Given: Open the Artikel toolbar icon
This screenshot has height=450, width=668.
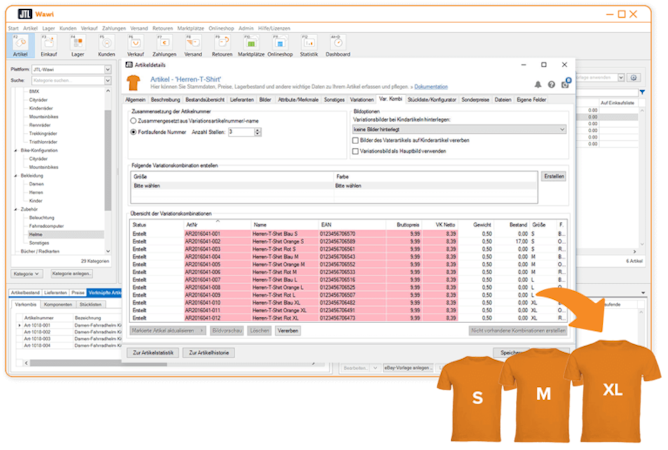Looking at the screenshot, I should (20, 46).
